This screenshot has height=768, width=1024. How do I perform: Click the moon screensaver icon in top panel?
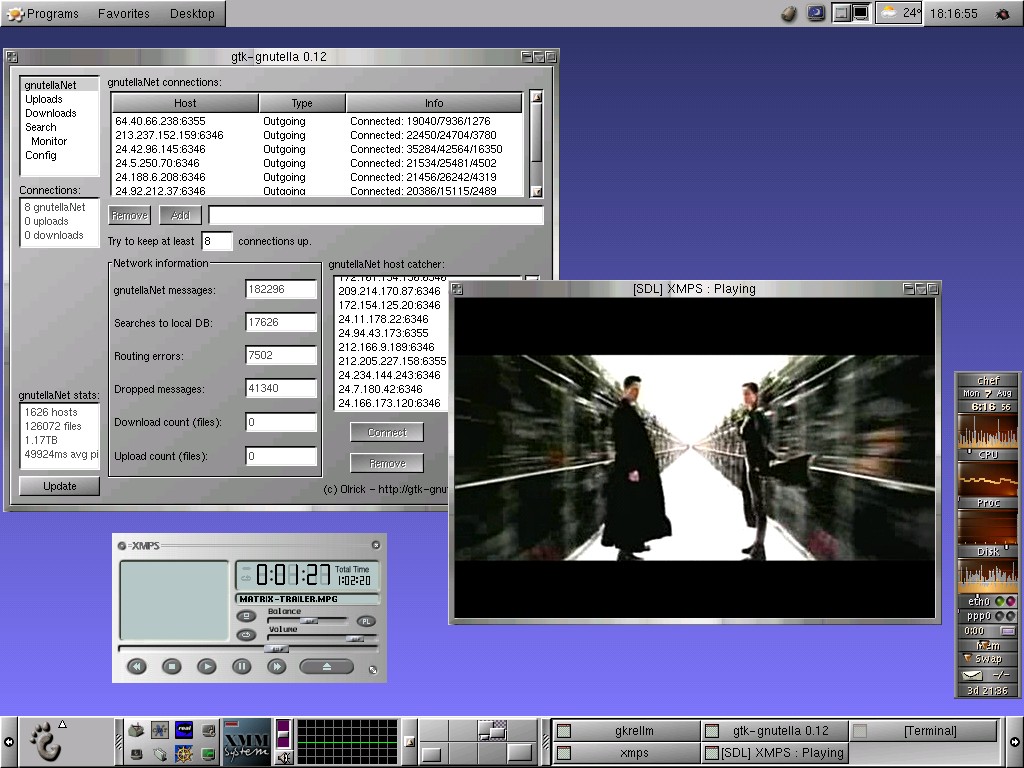[816, 13]
